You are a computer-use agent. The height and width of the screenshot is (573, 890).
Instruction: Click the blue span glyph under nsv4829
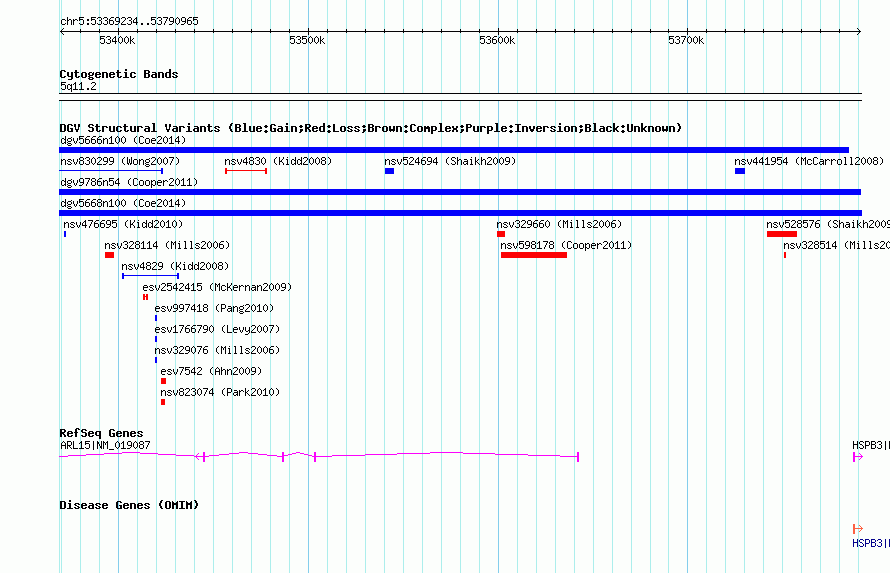coord(150,276)
